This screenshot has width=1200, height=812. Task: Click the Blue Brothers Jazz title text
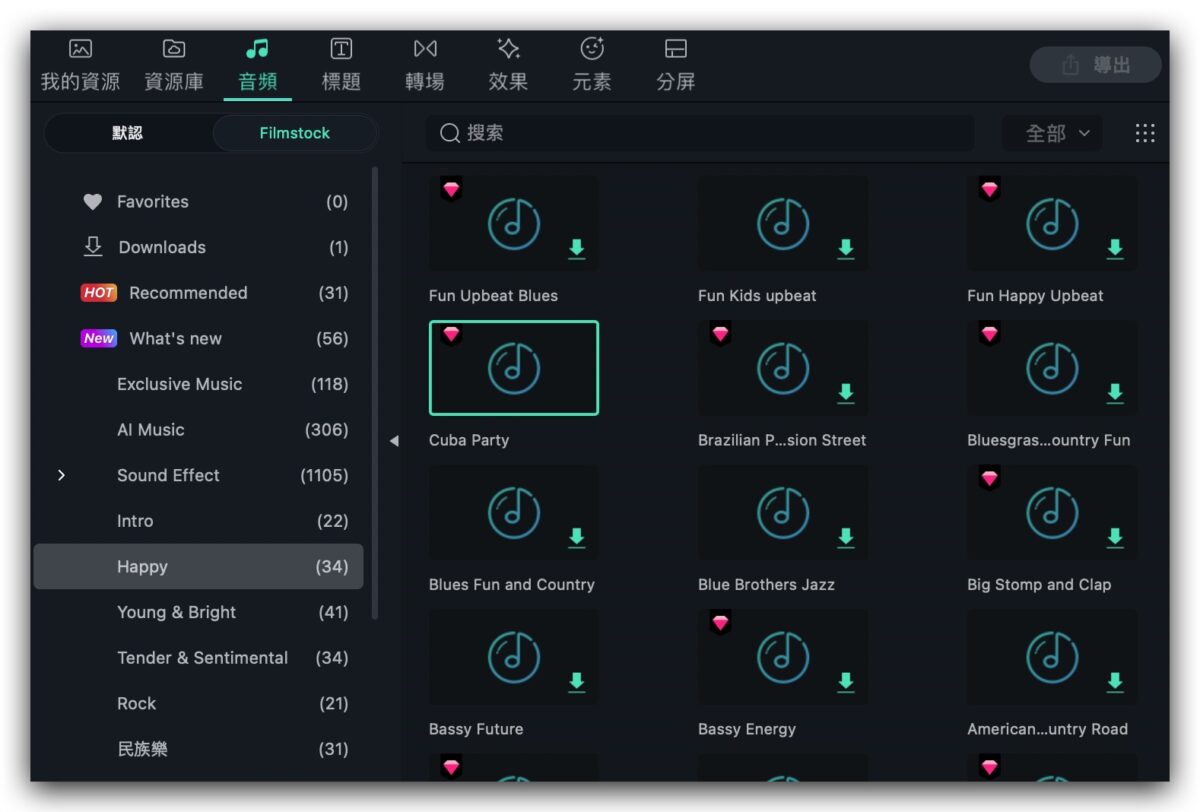click(766, 585)
